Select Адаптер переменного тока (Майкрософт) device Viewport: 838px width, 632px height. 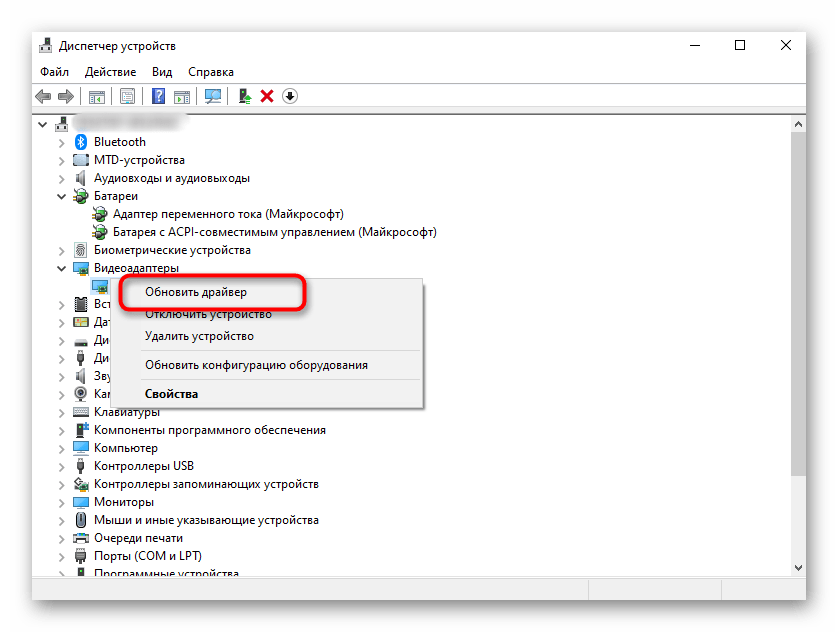228,214
